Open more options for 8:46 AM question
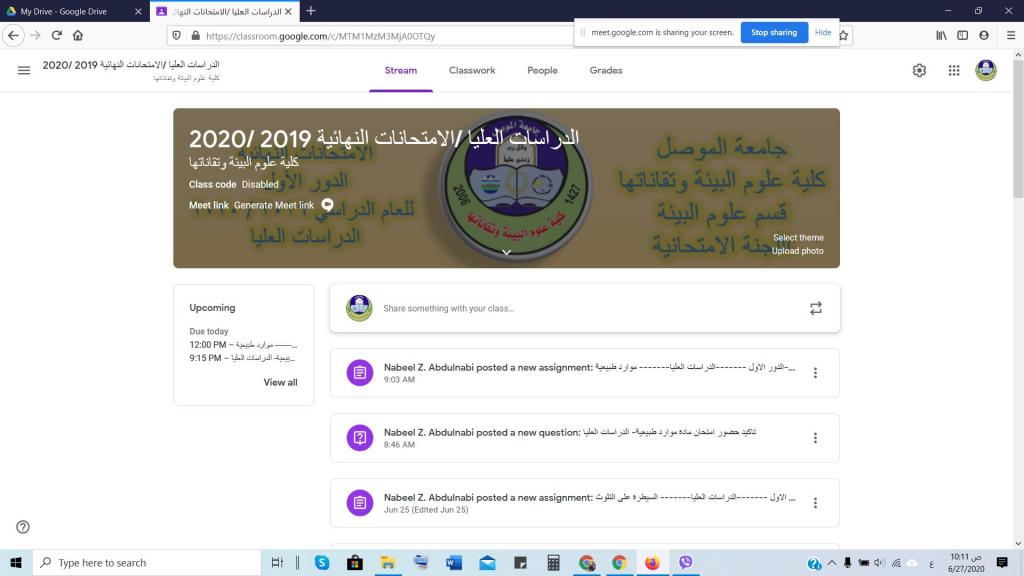1024x576 pixels. point(815,438)
